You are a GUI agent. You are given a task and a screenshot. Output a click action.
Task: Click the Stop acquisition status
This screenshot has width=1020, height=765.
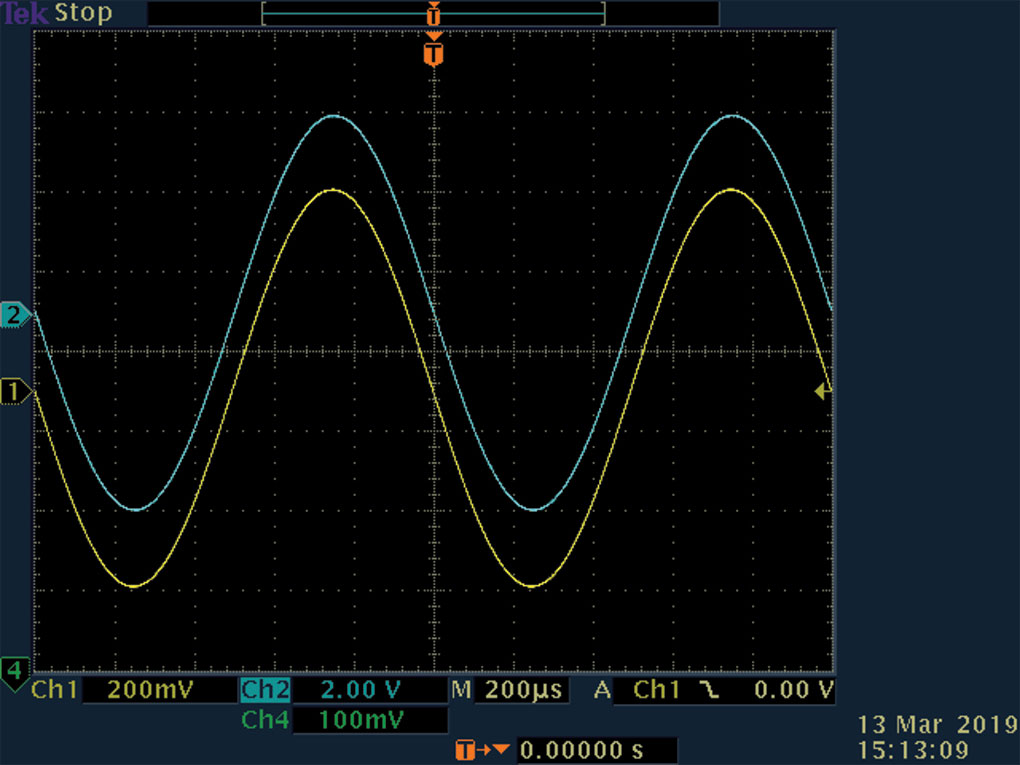[83, 12]
